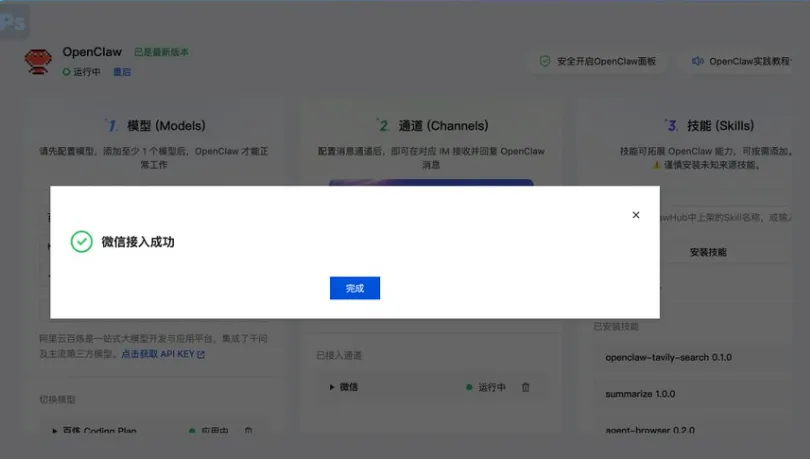
Task: Expand the 百炼 Coding Plan model row
Action: [55, 431]
